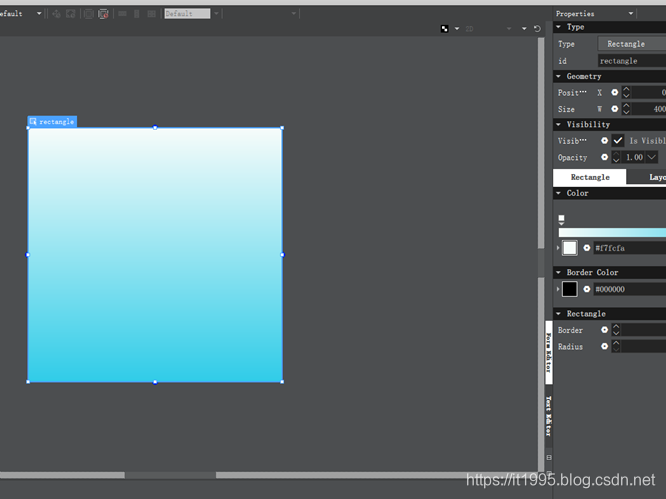The width and height of the screenshot is (666, 499).
Task: Click the Opacity value field 1.00
Action: pyautogui.click(x=634, y=157)
